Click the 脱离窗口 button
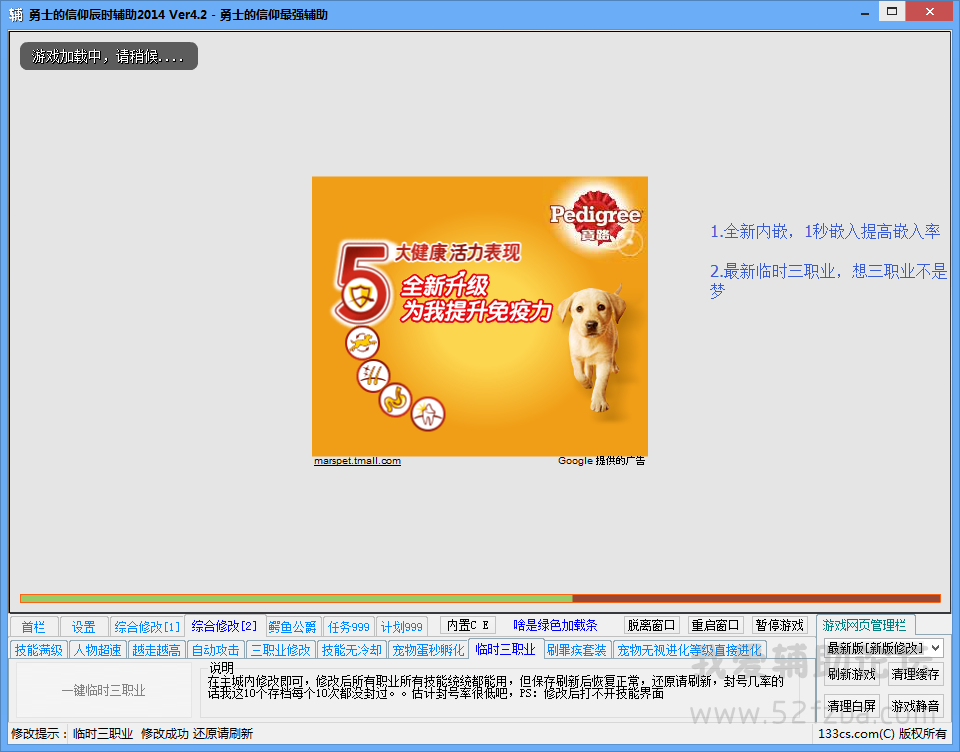960x752 pixels. click(651, 625)
